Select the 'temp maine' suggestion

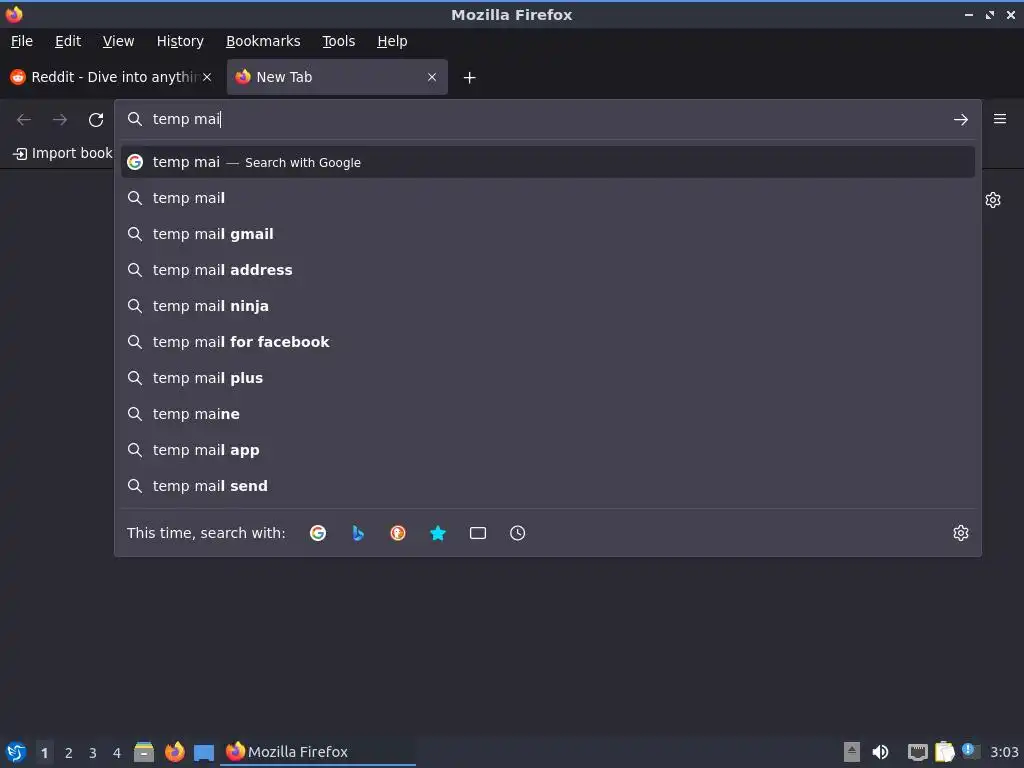(x=547, y=413)
